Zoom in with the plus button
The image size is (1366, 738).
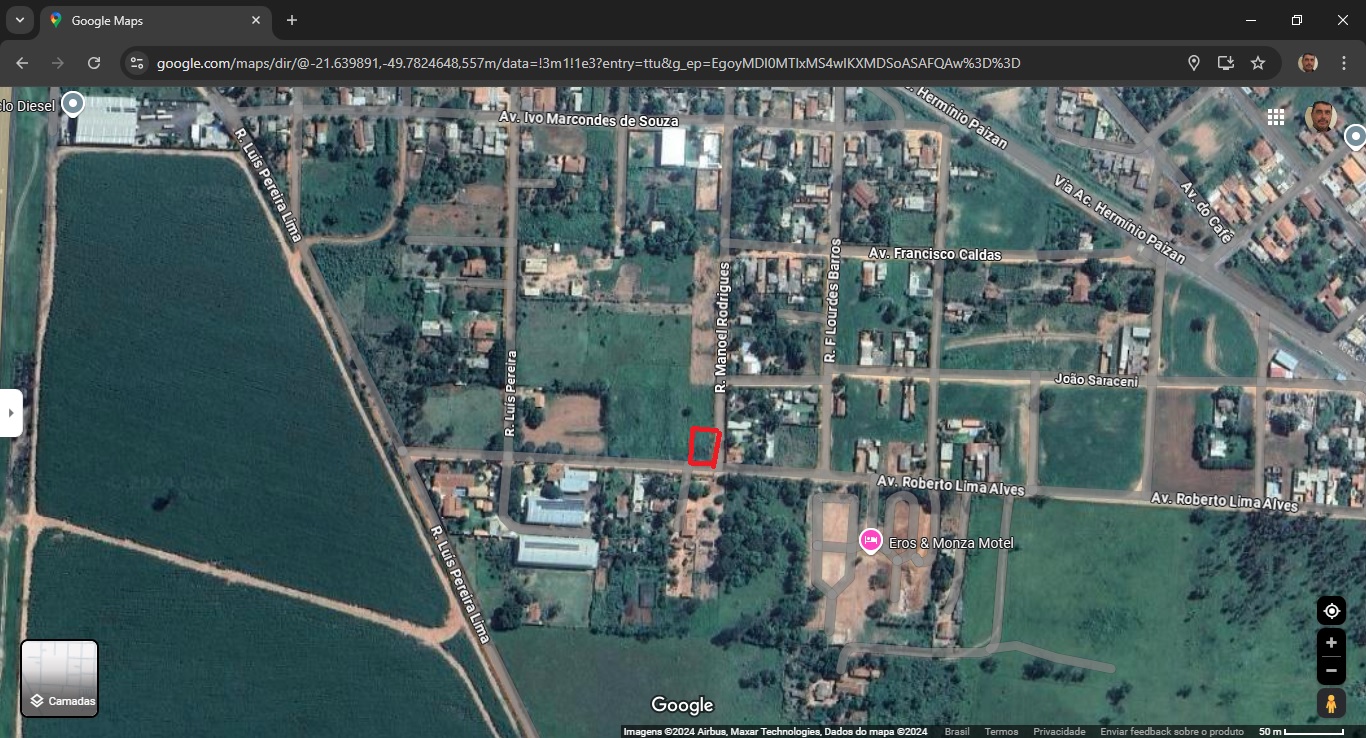click(x=1331, y=643)
